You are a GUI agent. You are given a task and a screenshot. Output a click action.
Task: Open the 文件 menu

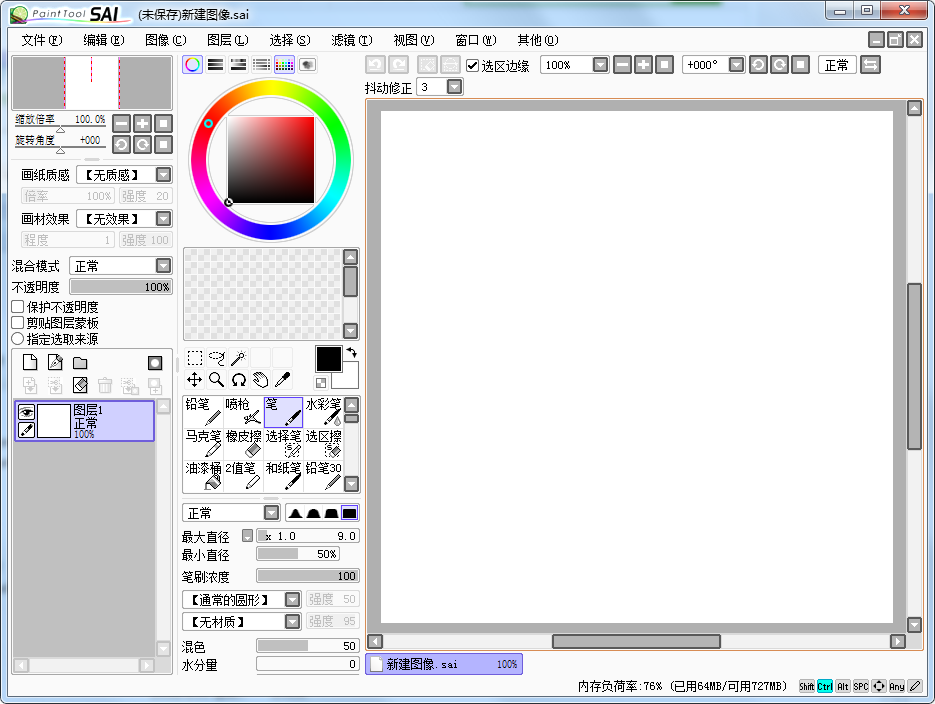pos(41,40)
